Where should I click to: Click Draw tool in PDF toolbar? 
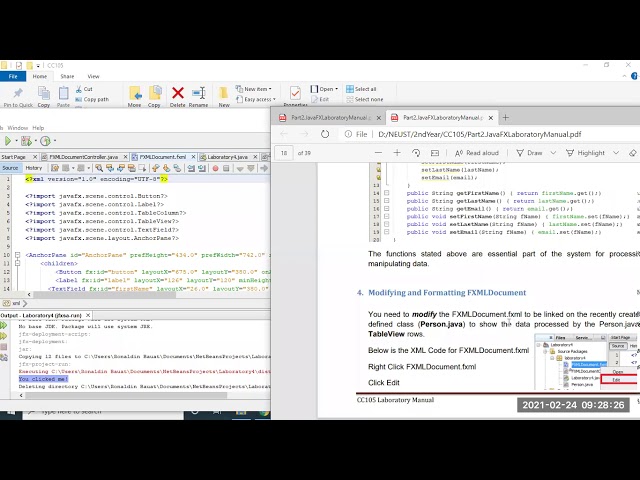(529, 153)
